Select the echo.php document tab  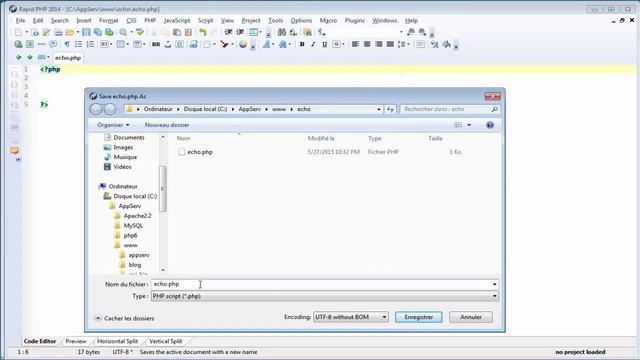(x=68, y=58)
